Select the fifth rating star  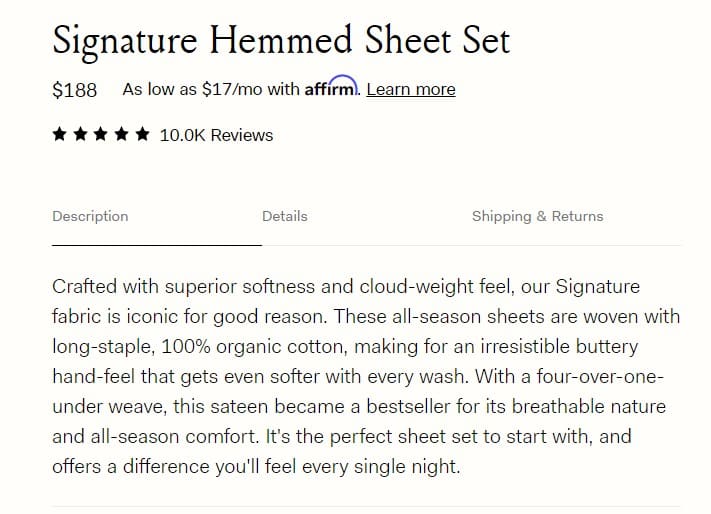142,134
